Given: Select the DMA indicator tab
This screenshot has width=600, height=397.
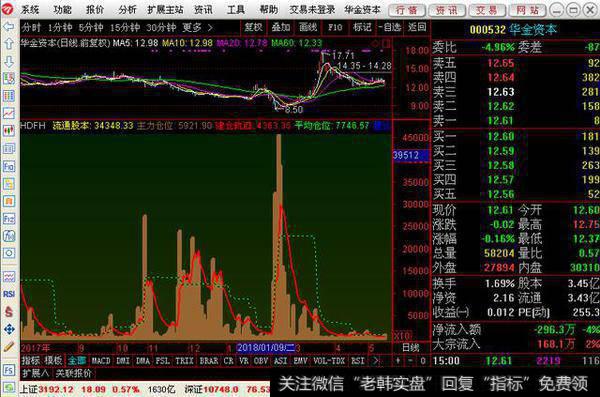Looking at the screenshot, I should coord(143,361).
